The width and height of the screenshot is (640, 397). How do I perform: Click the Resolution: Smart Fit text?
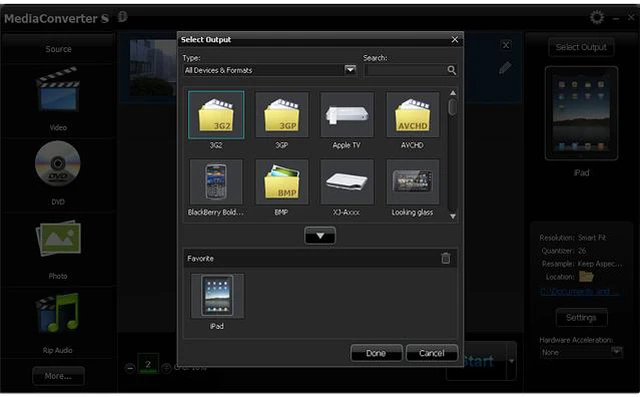pyautogui.click(x=572, y=237)
